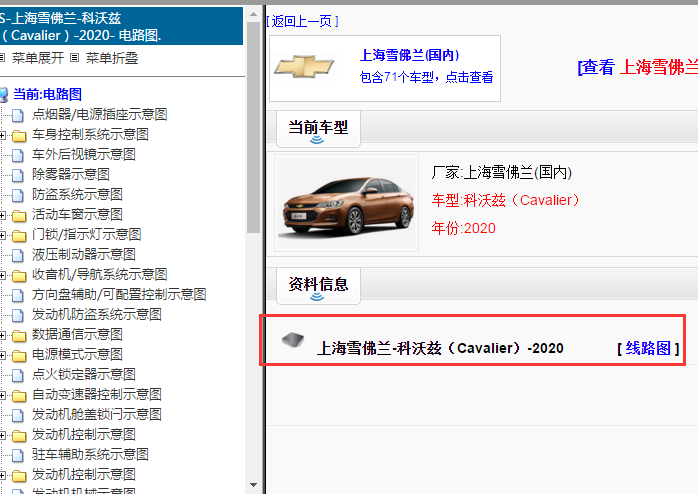Expand the 数据通信示意图 tree node

(x=2, y=336)
